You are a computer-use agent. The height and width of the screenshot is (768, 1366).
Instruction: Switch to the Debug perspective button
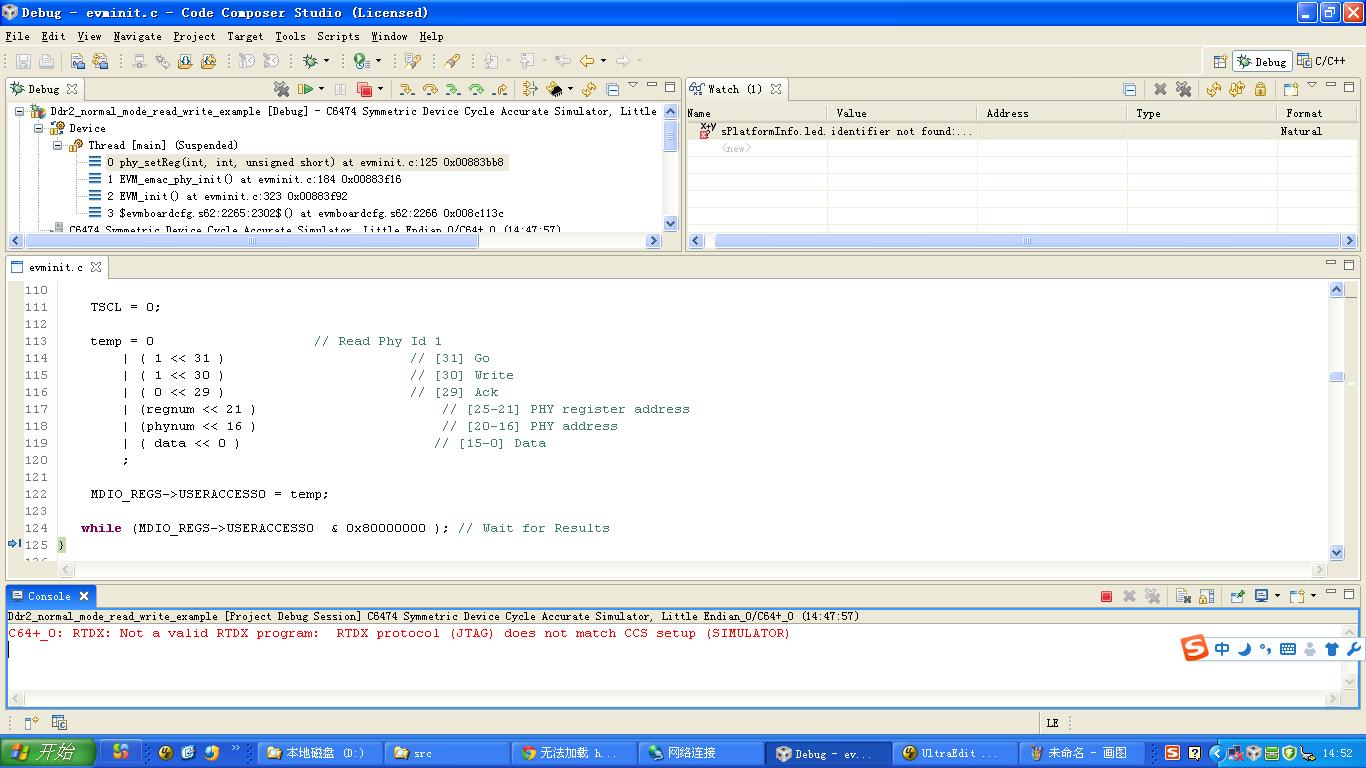pos(1262,61)
